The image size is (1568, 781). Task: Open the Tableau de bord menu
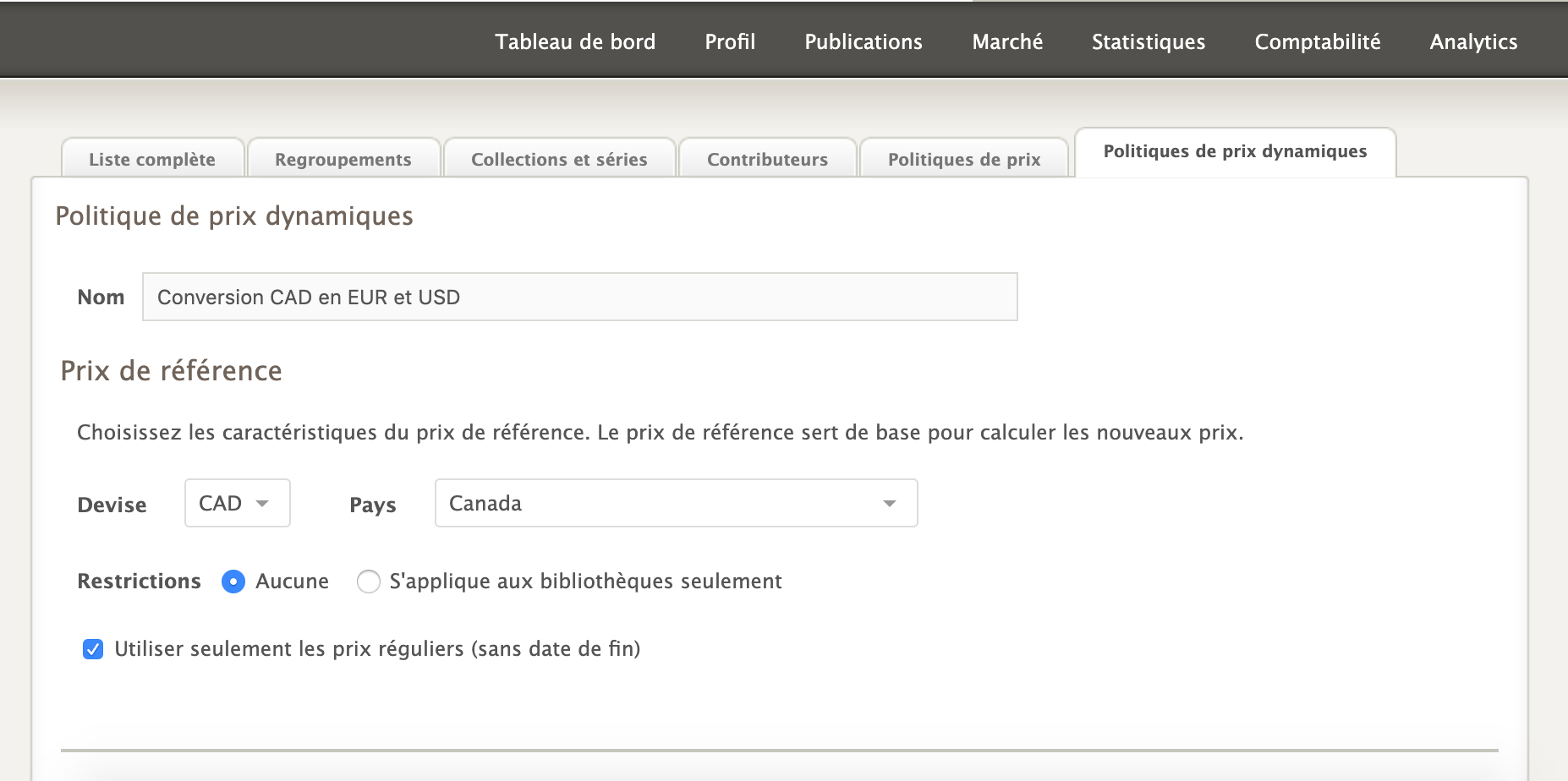click(575, 41)
